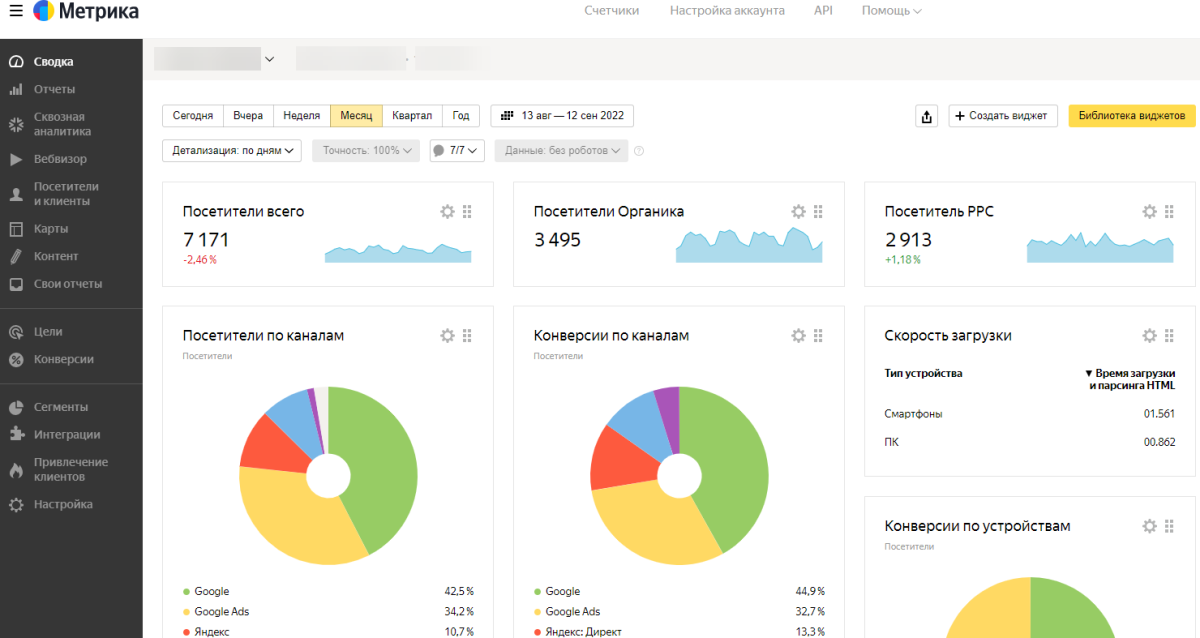Image resolution: width=1200 pixels, height=638 pixels.
Task: Switch period to Неделя
Action: point(301,116)
